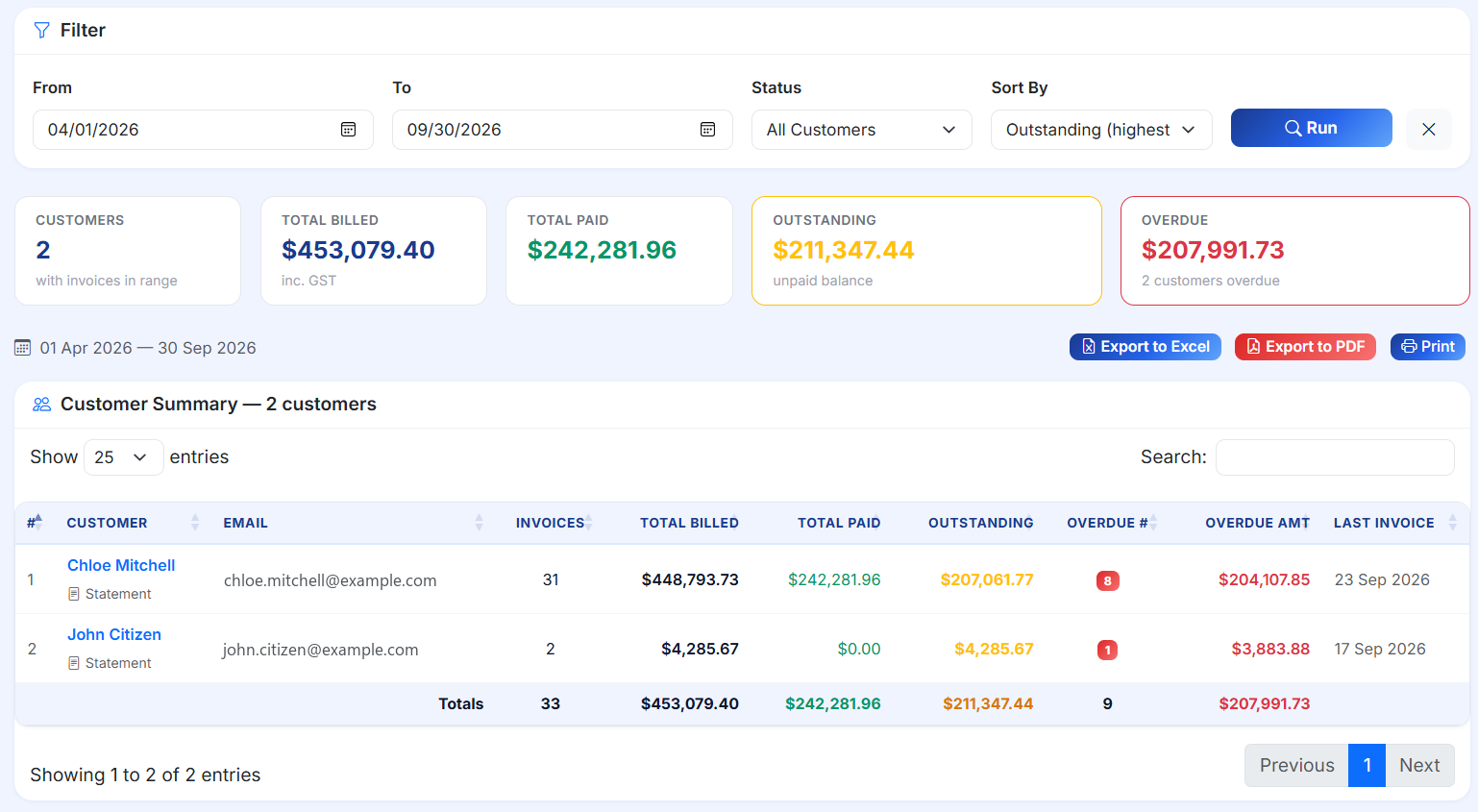Sort by the Customer column arrows
1478x812 pixels.
click(195, 522)
